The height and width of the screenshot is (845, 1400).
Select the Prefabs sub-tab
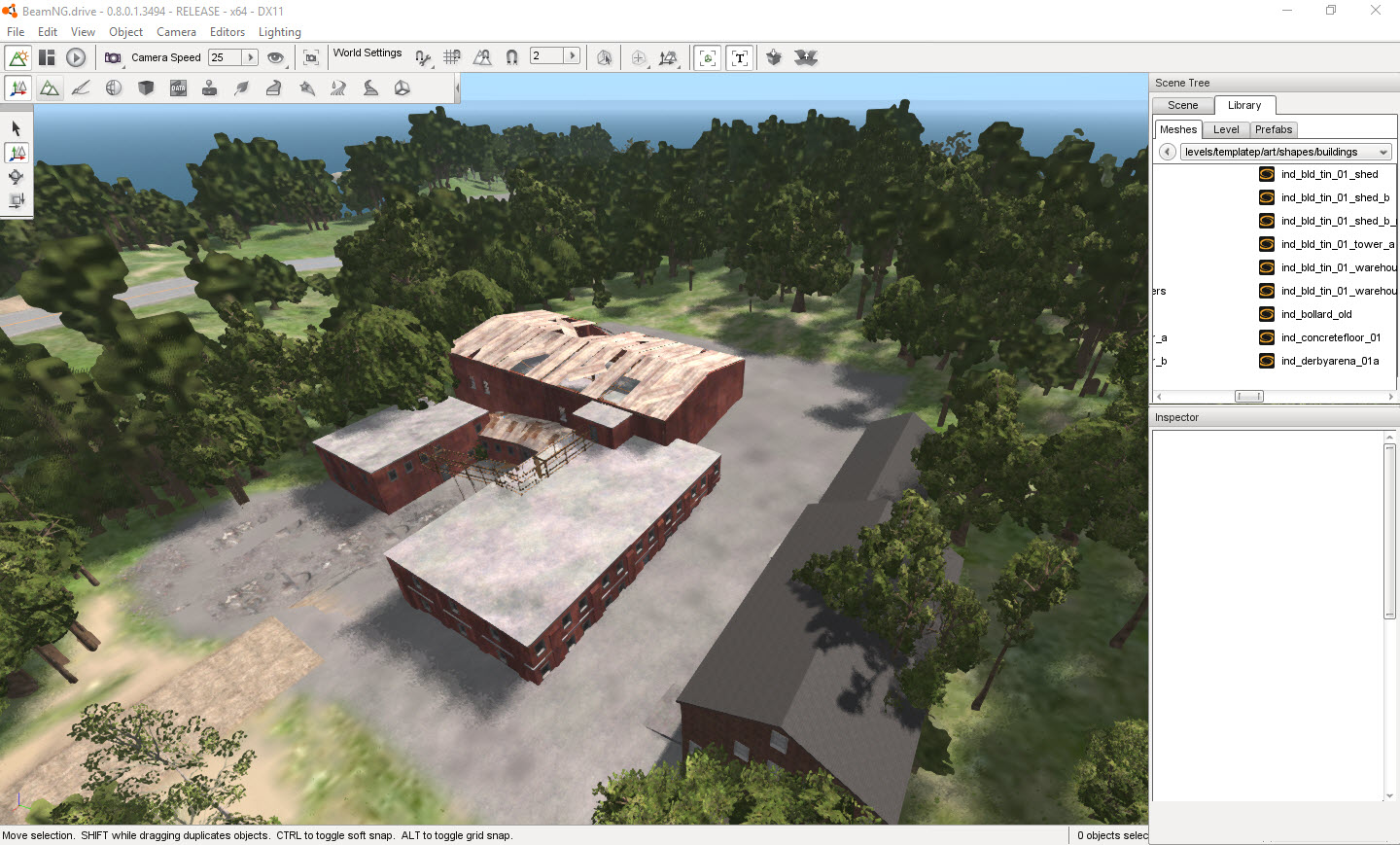pos(1274,129)
